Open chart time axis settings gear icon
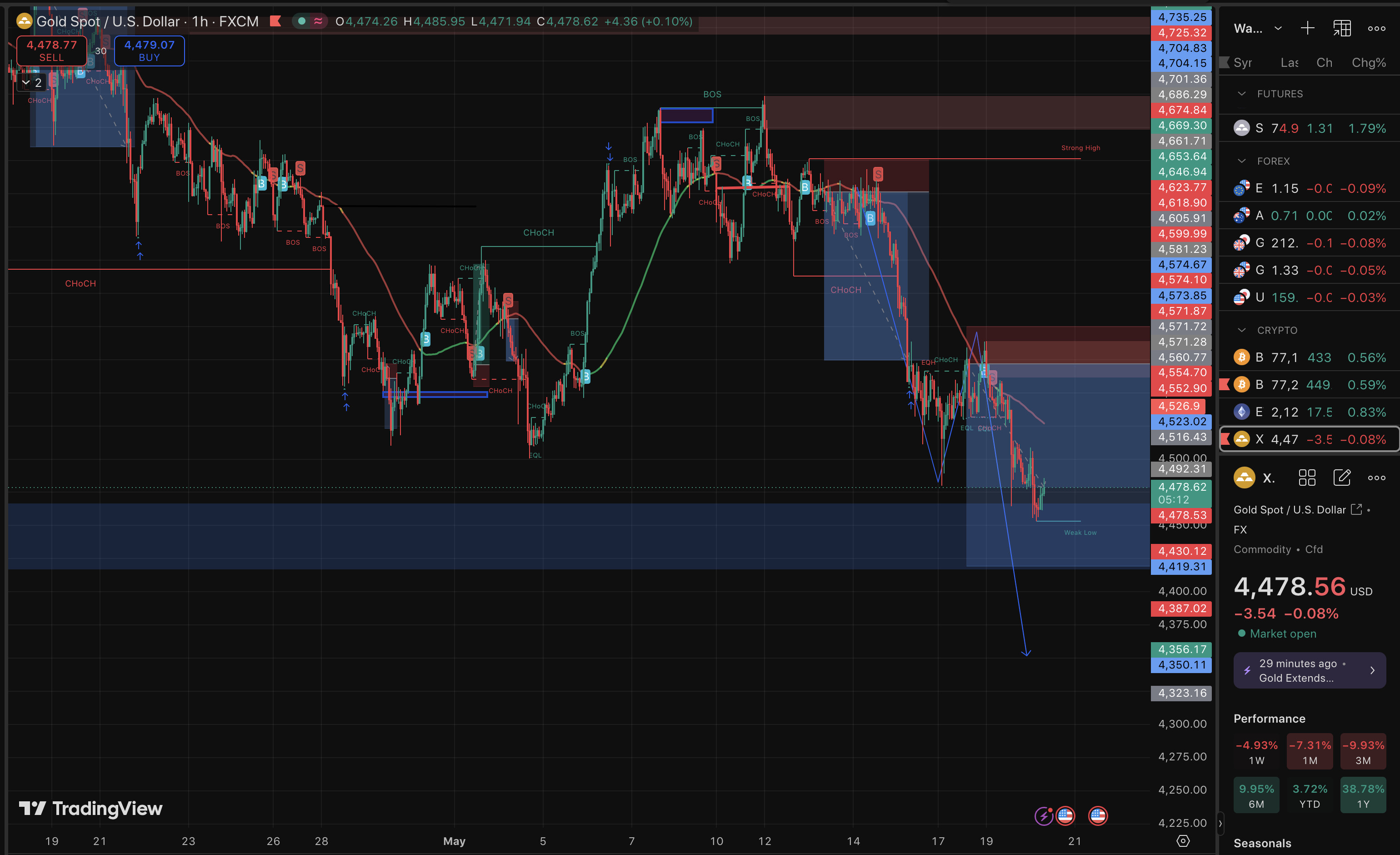1400x855 pixels. coord(1183,841)
